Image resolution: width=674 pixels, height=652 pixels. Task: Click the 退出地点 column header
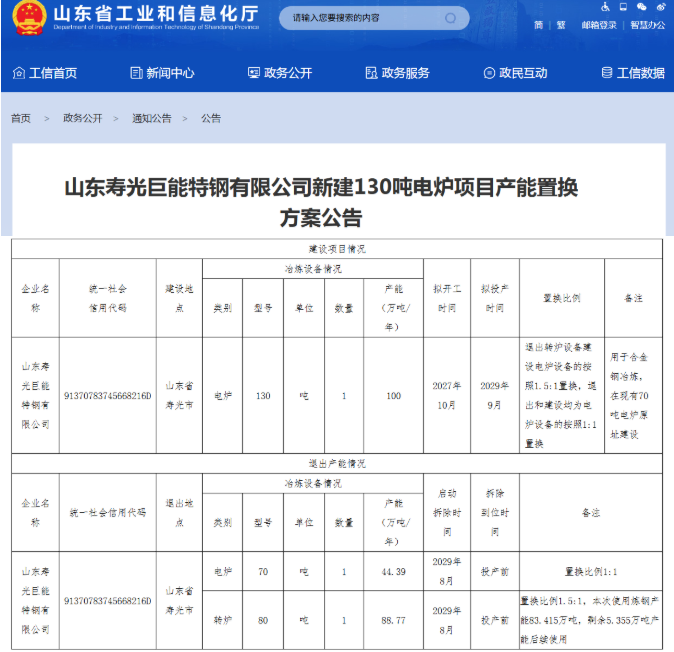179,513
